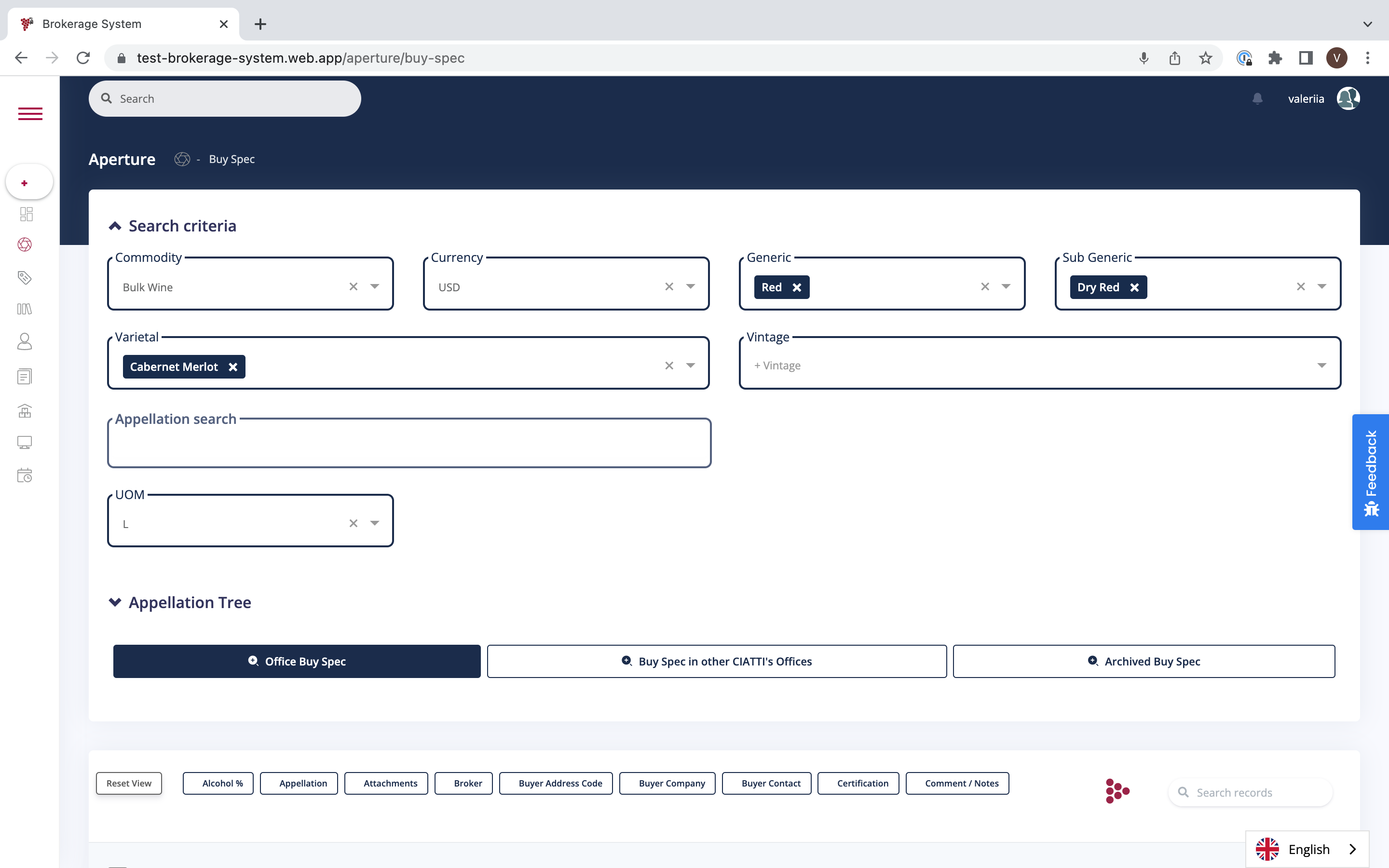Image resolution: width=1389 pixels, height=868 pixels.
Task: Select the Archived Buy Spec tab
Action: pyautogui.click(x=1144, y=661)
